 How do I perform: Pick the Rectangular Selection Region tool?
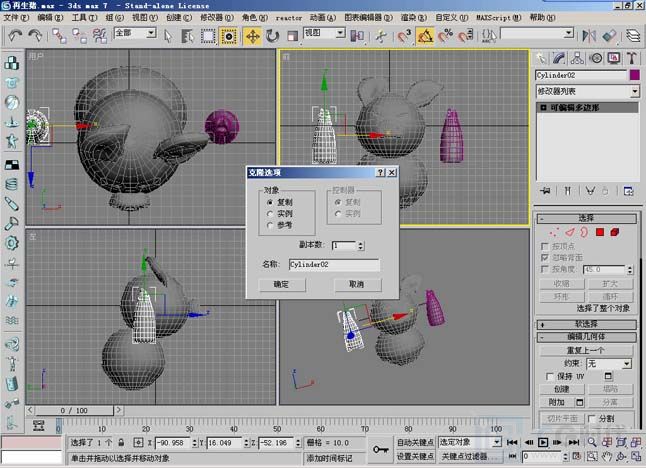(208, 36)
